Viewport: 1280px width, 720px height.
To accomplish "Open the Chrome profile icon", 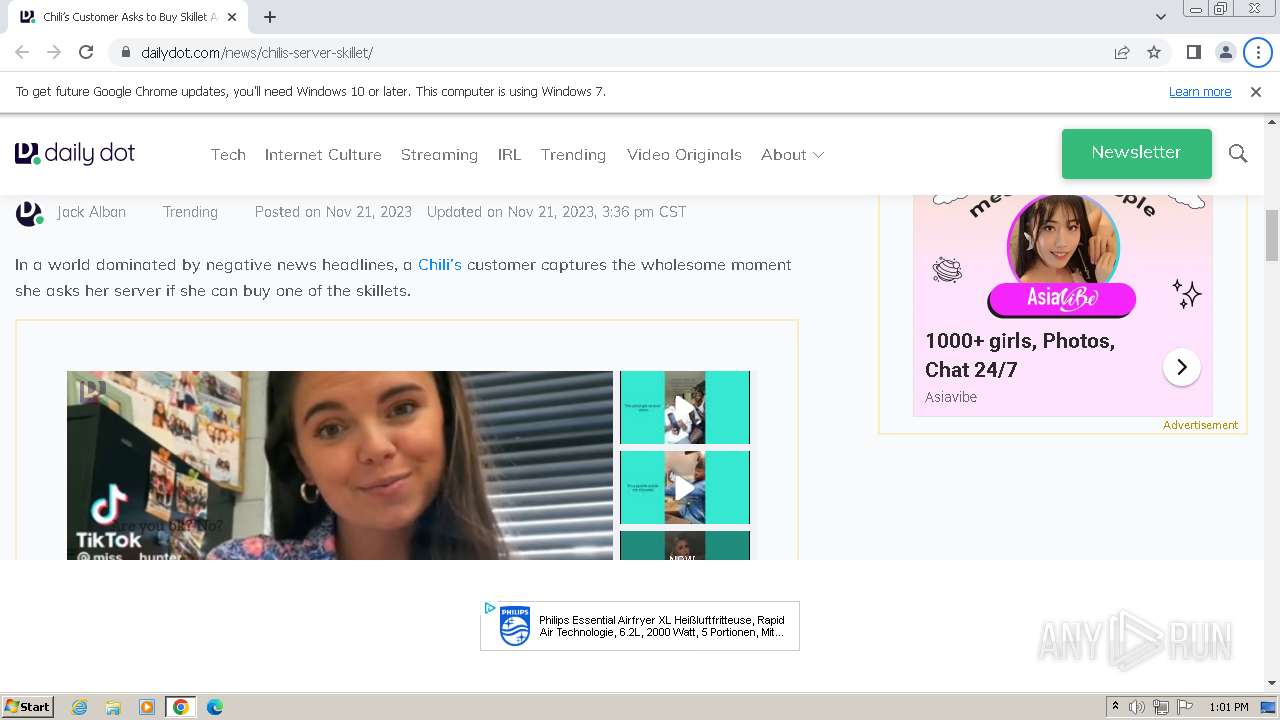I will coord(1225,52).
